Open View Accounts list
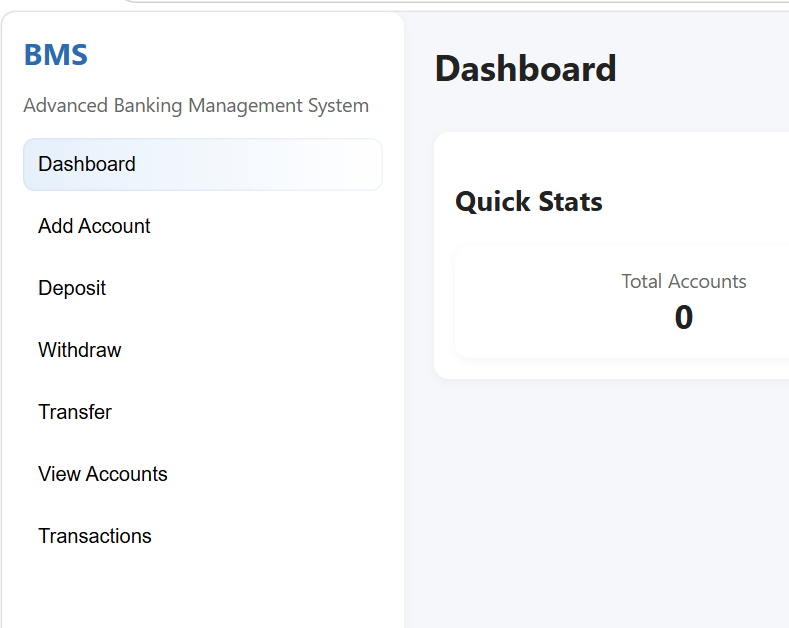 coord(203,474)
